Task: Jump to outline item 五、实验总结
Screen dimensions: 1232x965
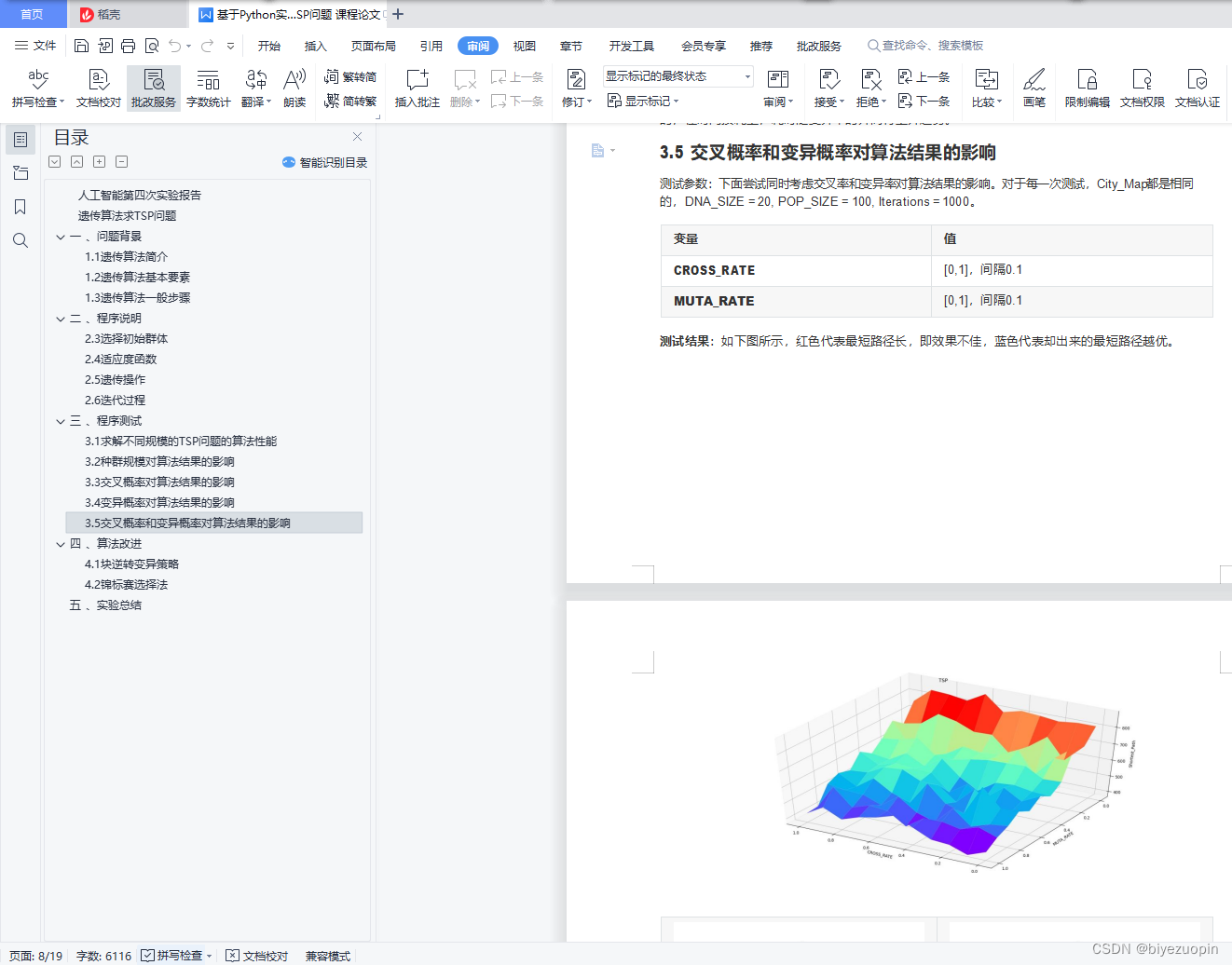Action: pos(105,605)
